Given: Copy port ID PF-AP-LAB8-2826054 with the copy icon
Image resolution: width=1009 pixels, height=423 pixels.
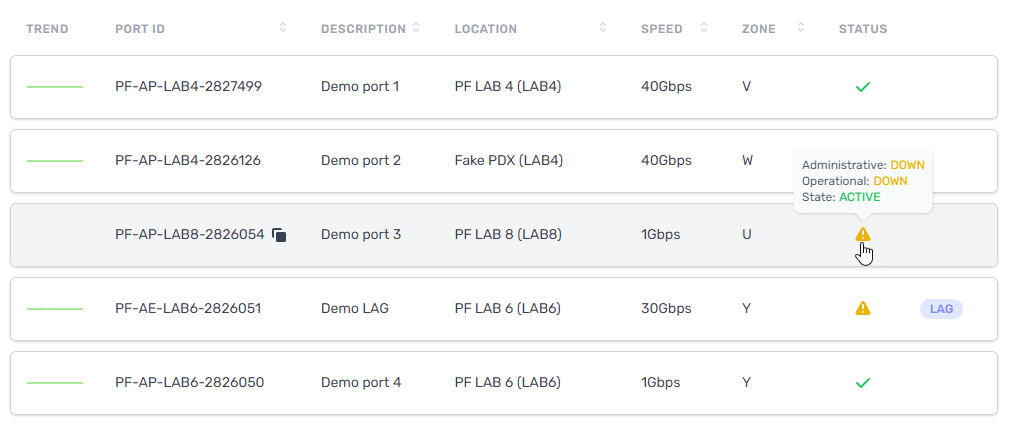Looking at the screenshot, I should (x=279, y=235).
